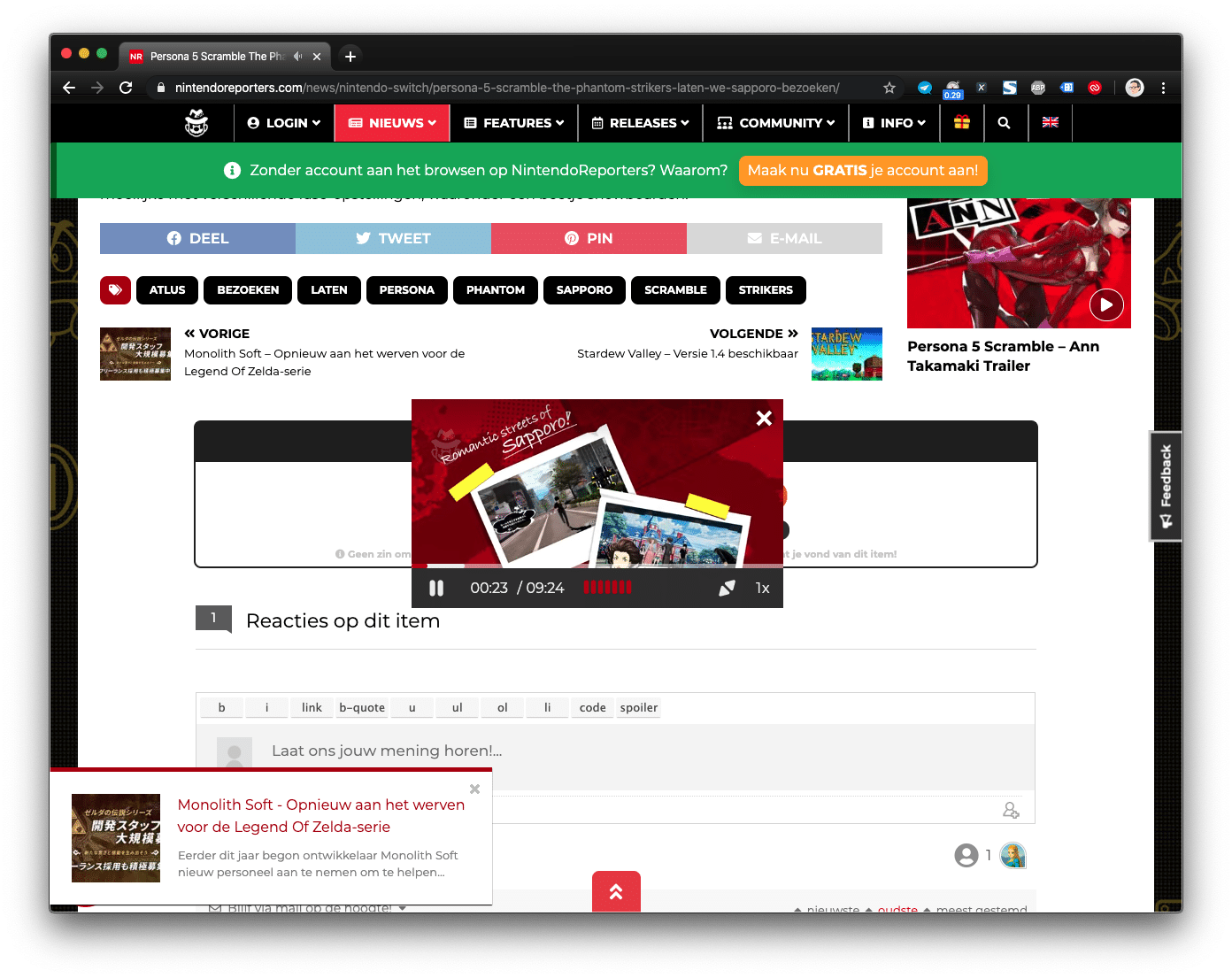Click the user-settings icon below comment box
1232x978 pixels.
[1011, 810]
